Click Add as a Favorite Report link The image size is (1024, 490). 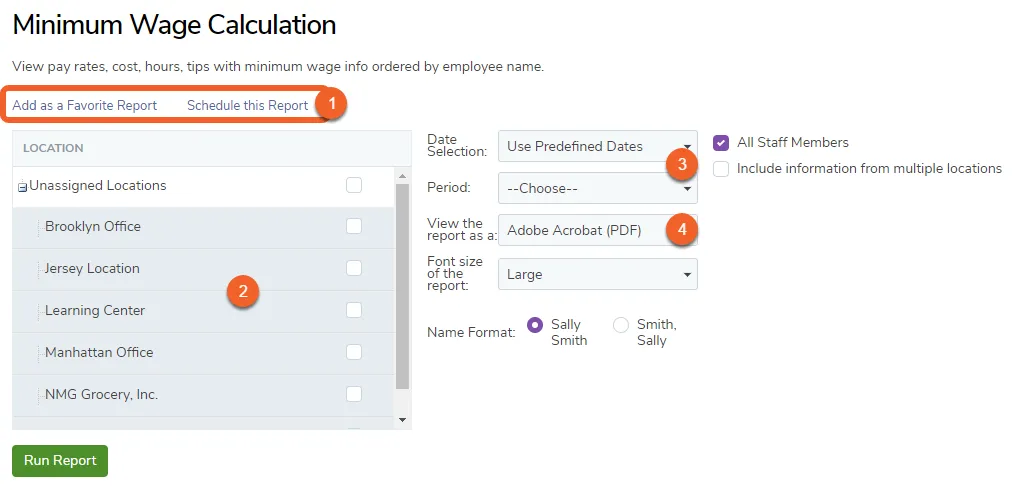[85, 105]
